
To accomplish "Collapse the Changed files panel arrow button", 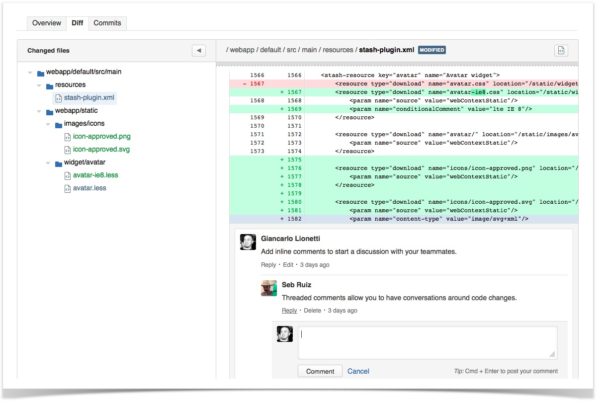I will (198, 50).
